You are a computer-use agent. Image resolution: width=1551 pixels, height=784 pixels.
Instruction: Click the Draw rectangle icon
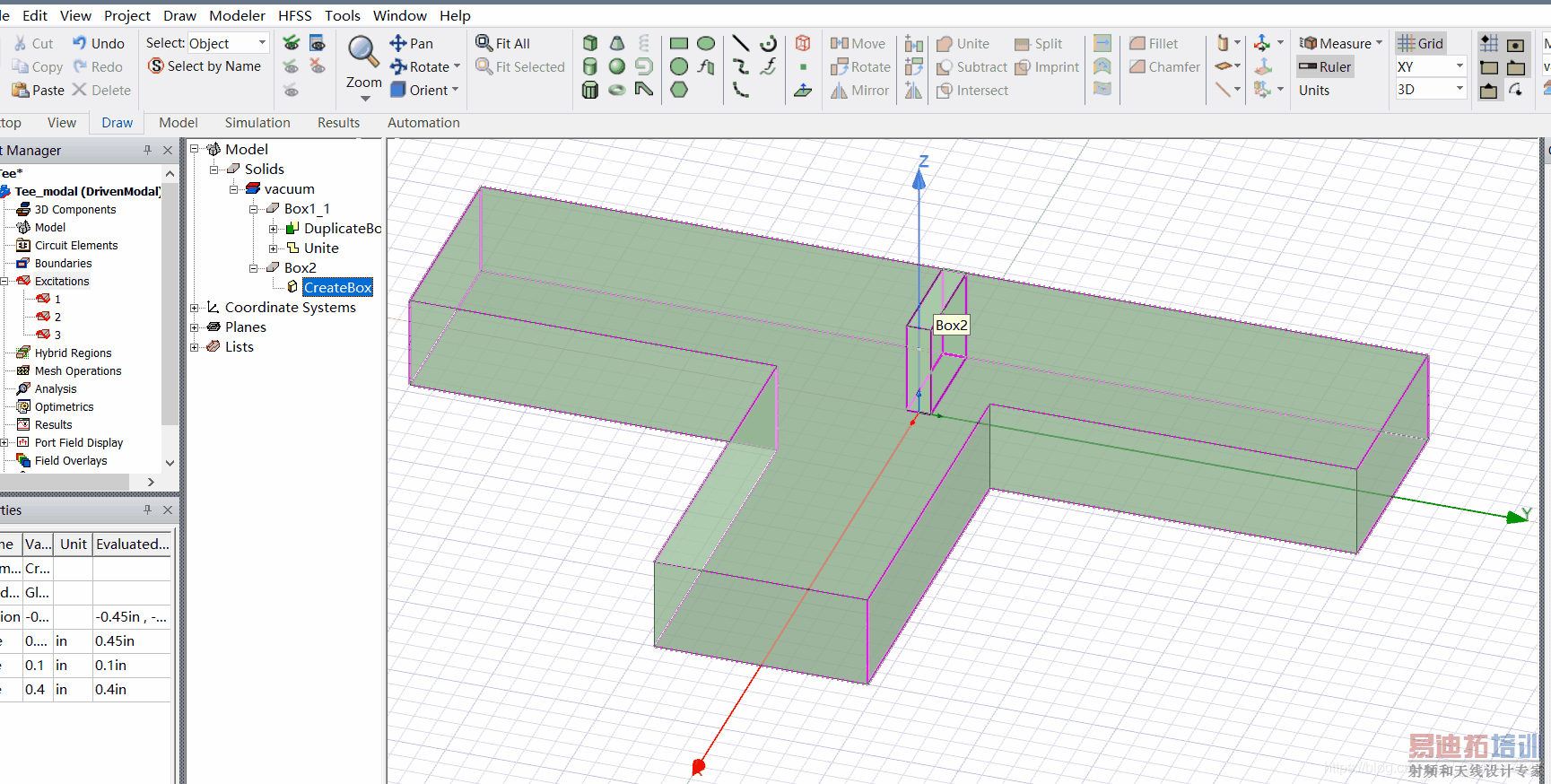679,43
